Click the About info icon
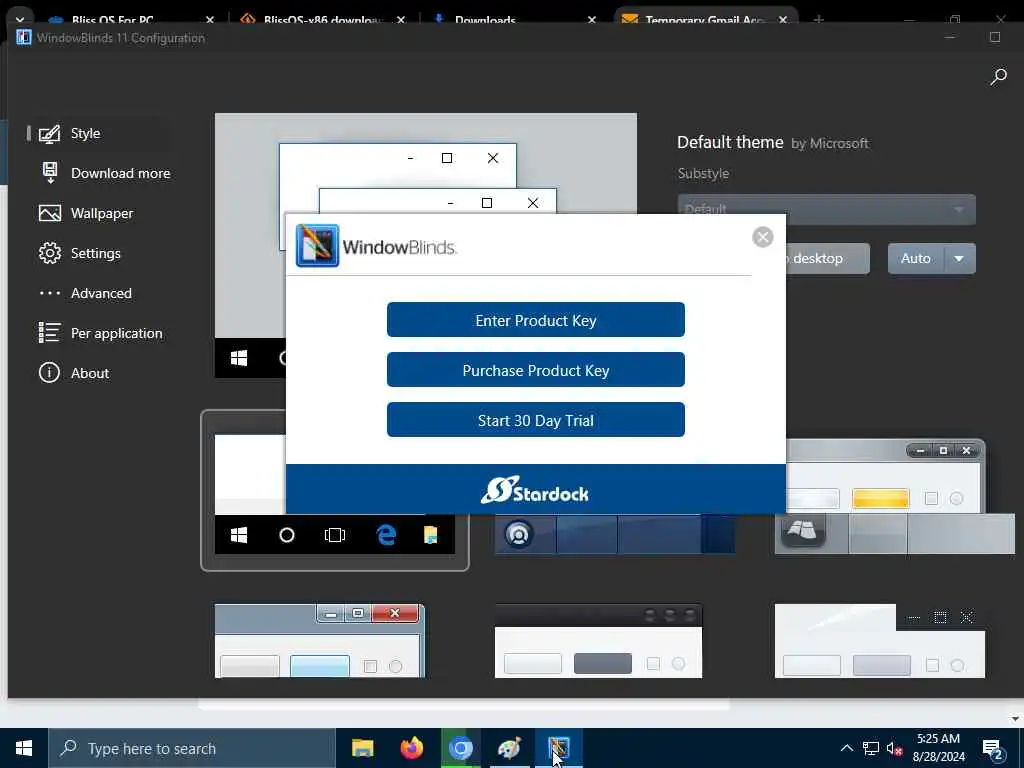 click(x=50, y=372)
